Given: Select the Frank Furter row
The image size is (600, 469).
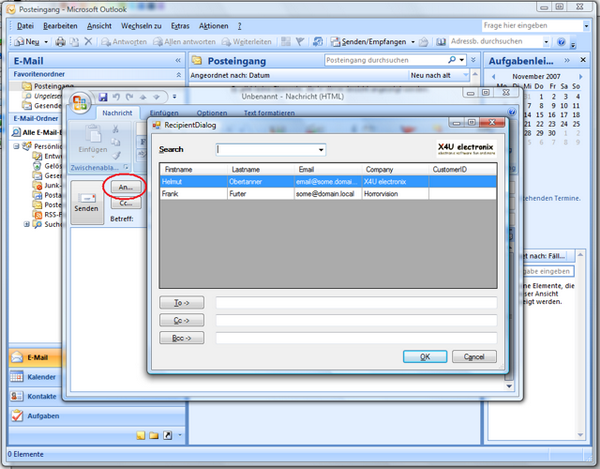Looking at the screenshot, I should pyautogui.click(x=328, y=194).
